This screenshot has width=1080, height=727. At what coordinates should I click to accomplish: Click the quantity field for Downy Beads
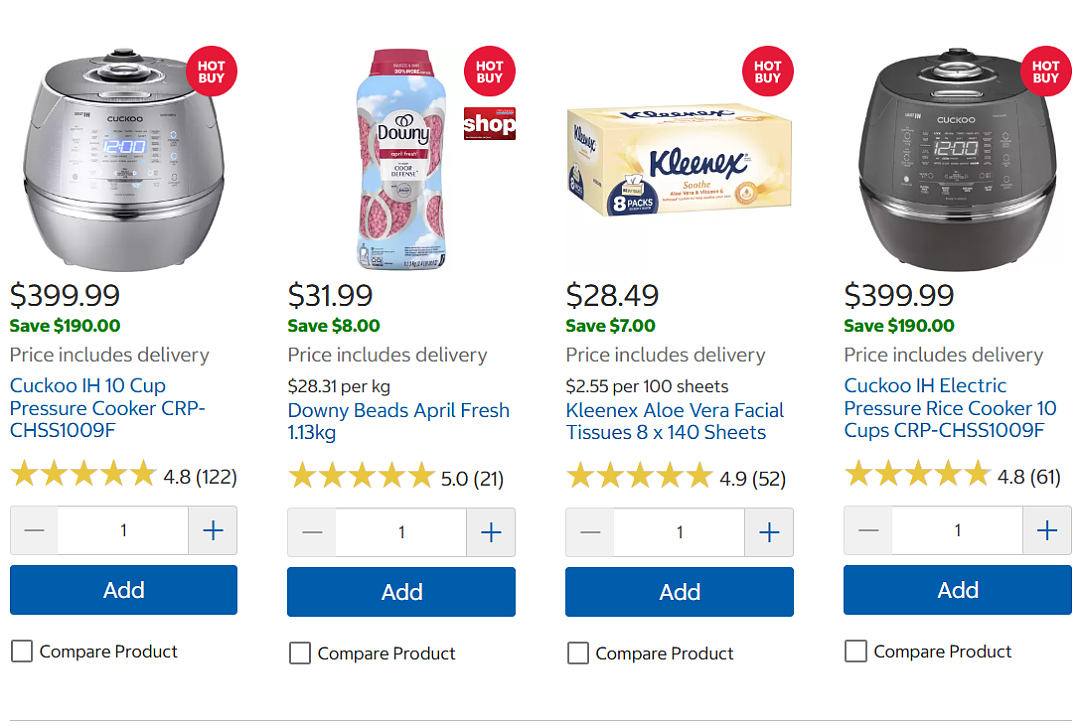point(401,532)
